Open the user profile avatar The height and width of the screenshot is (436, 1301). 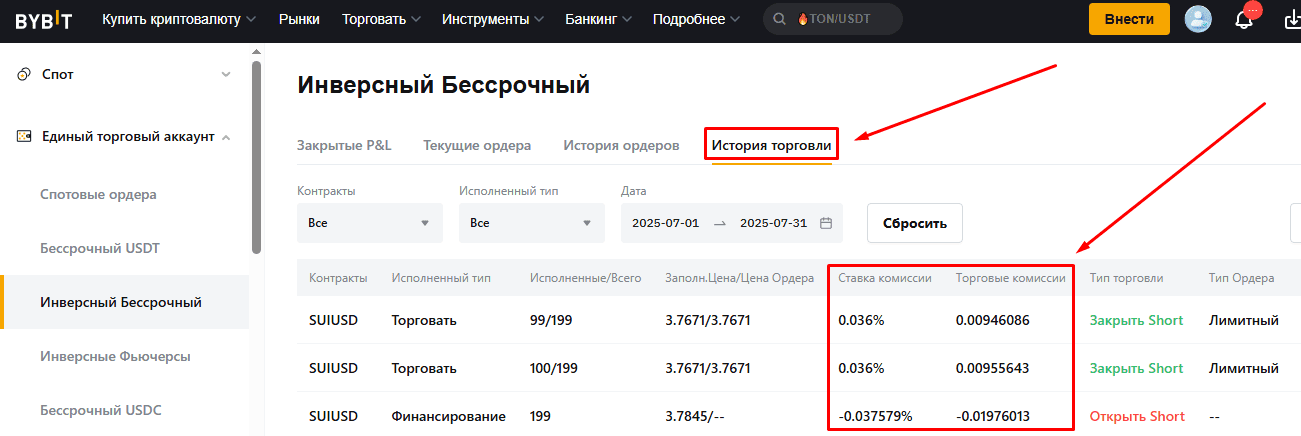click(1198, 19)
